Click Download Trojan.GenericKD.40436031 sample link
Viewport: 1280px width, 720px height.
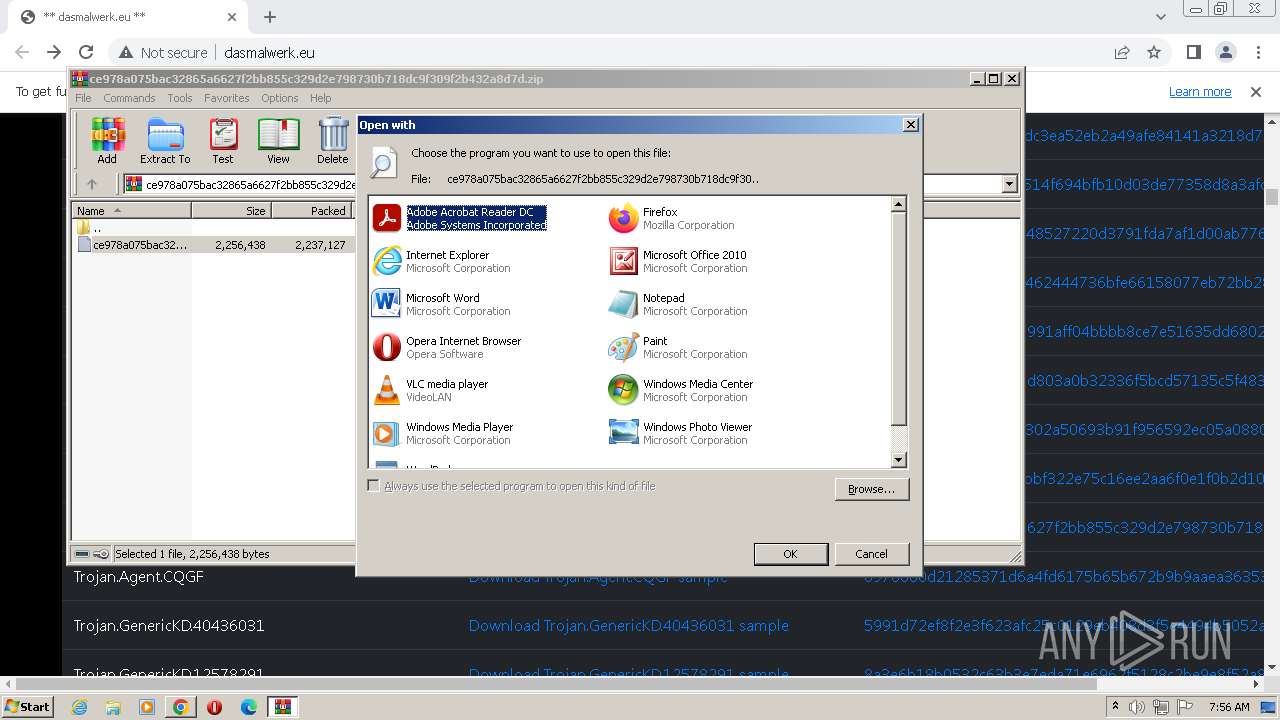click(x=629, y=626)
